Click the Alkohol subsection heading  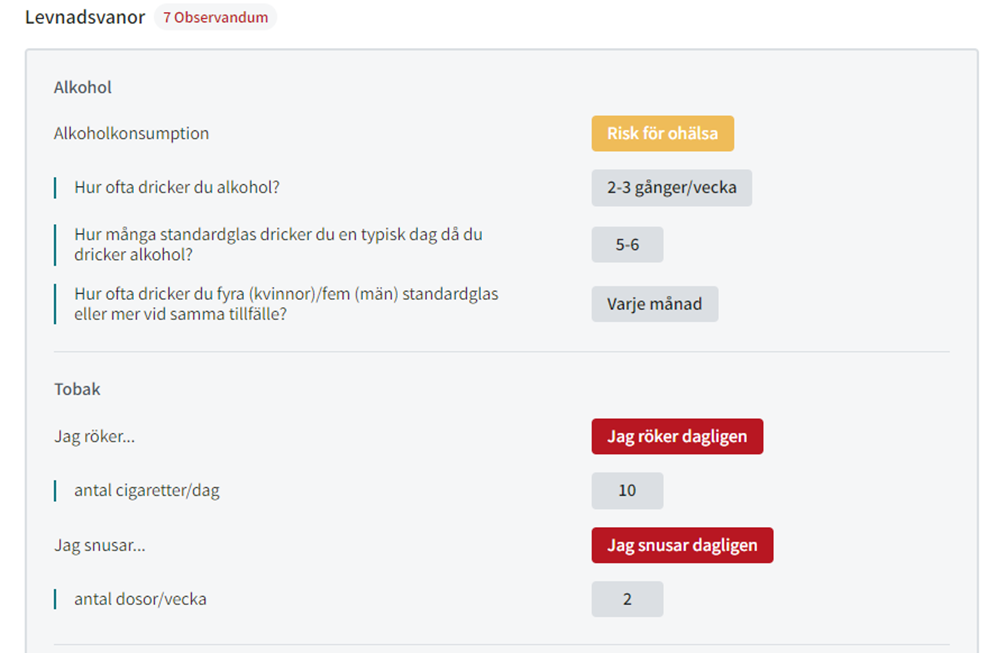[83, 87]
